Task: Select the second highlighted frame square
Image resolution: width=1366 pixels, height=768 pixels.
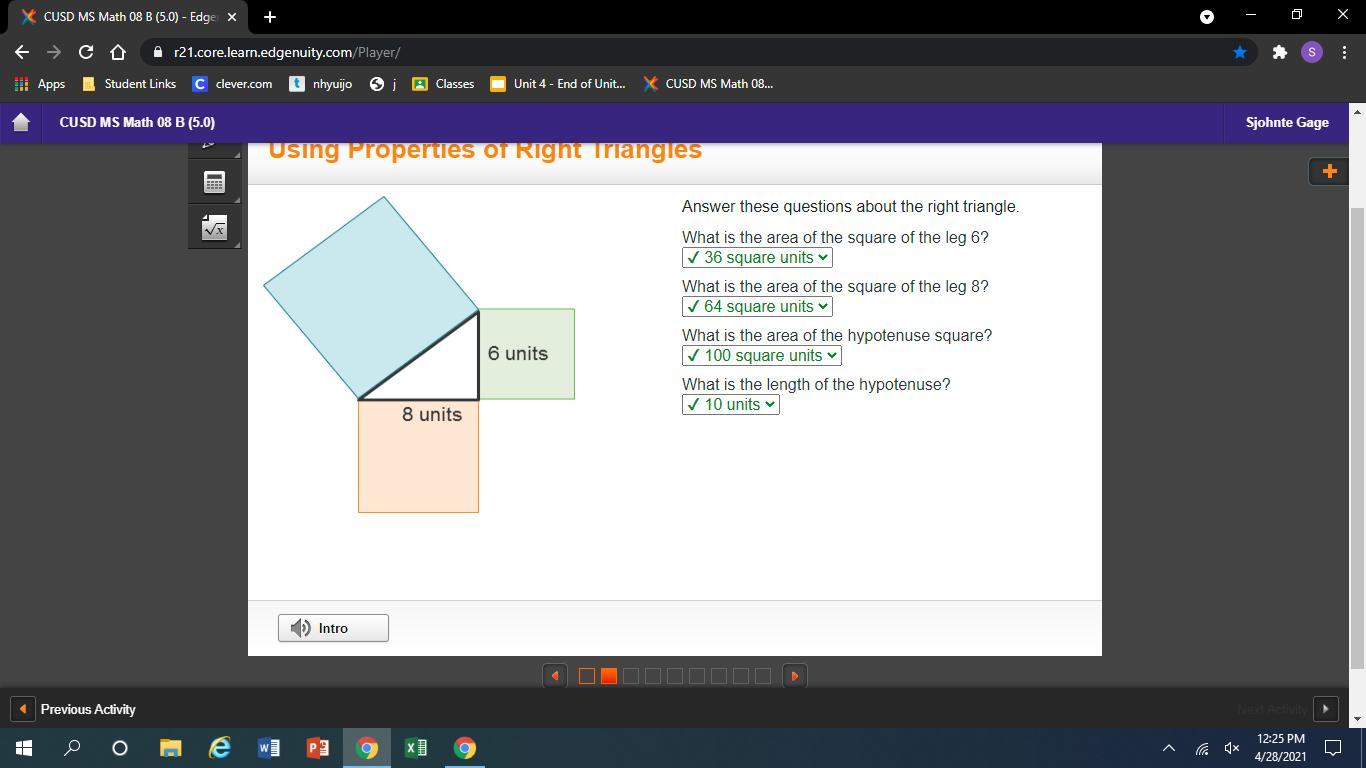Action: click(x=609, y=676)
